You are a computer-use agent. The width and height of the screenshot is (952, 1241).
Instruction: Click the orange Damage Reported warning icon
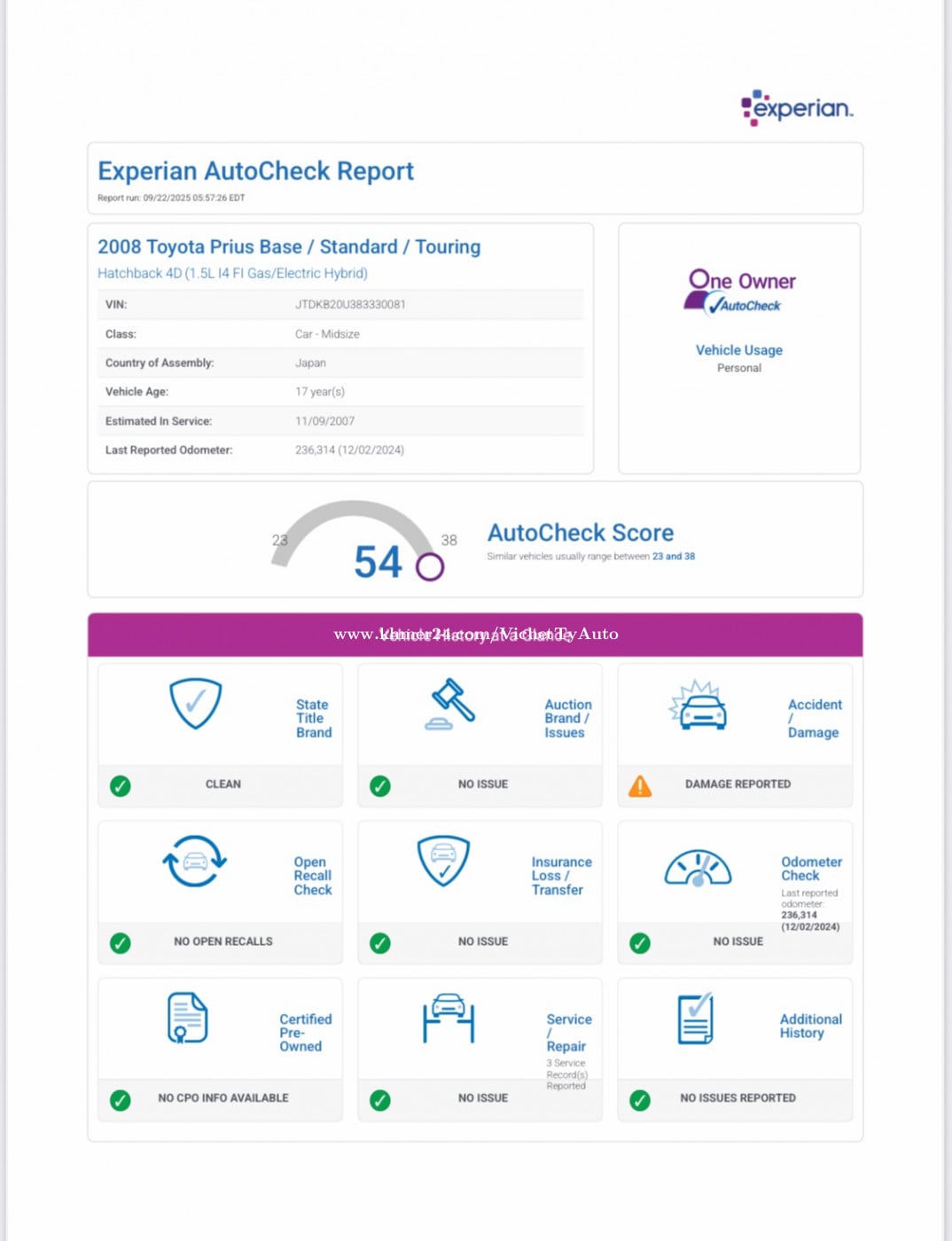pyautogui.click(x=640, y=786)
